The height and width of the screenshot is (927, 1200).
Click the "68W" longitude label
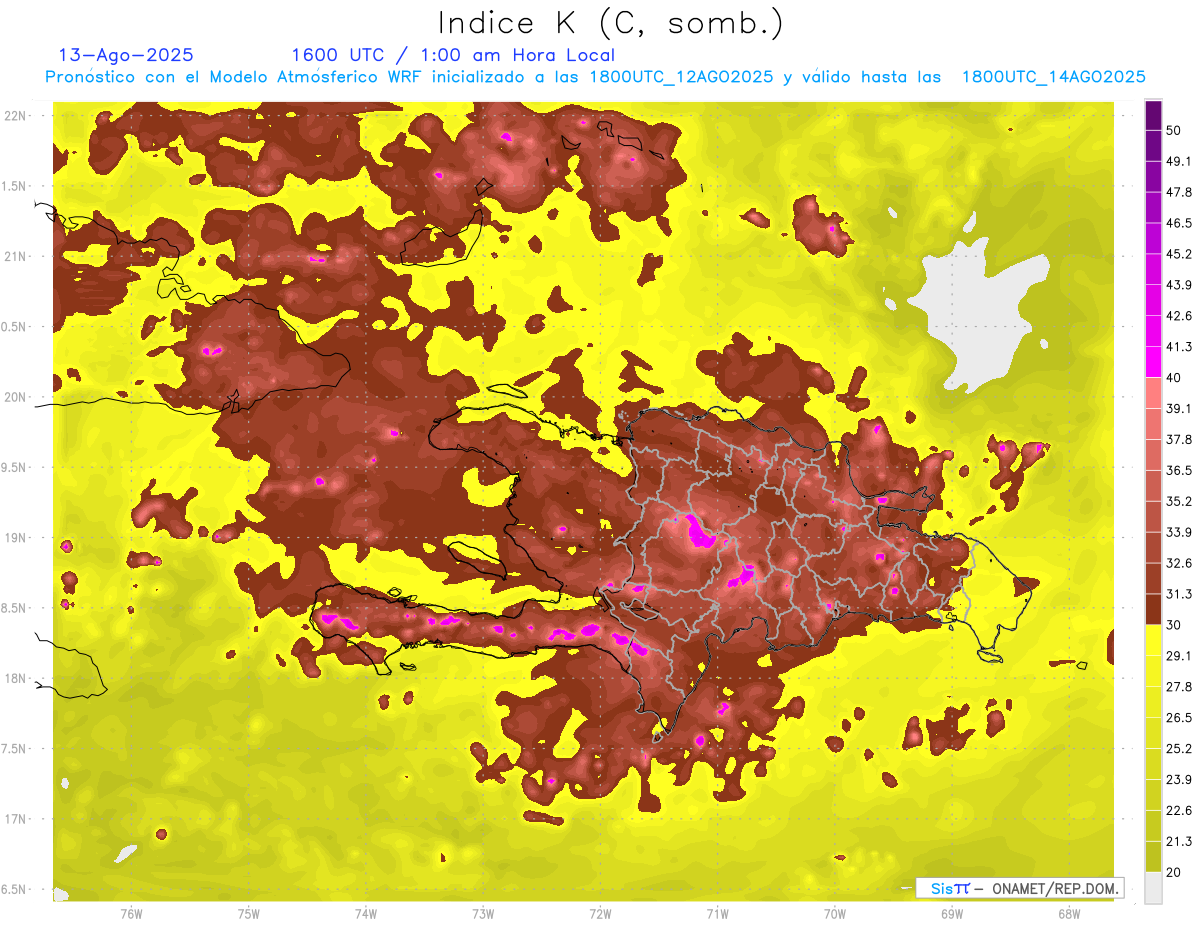pyautogui.click(x=1069, y=914)
